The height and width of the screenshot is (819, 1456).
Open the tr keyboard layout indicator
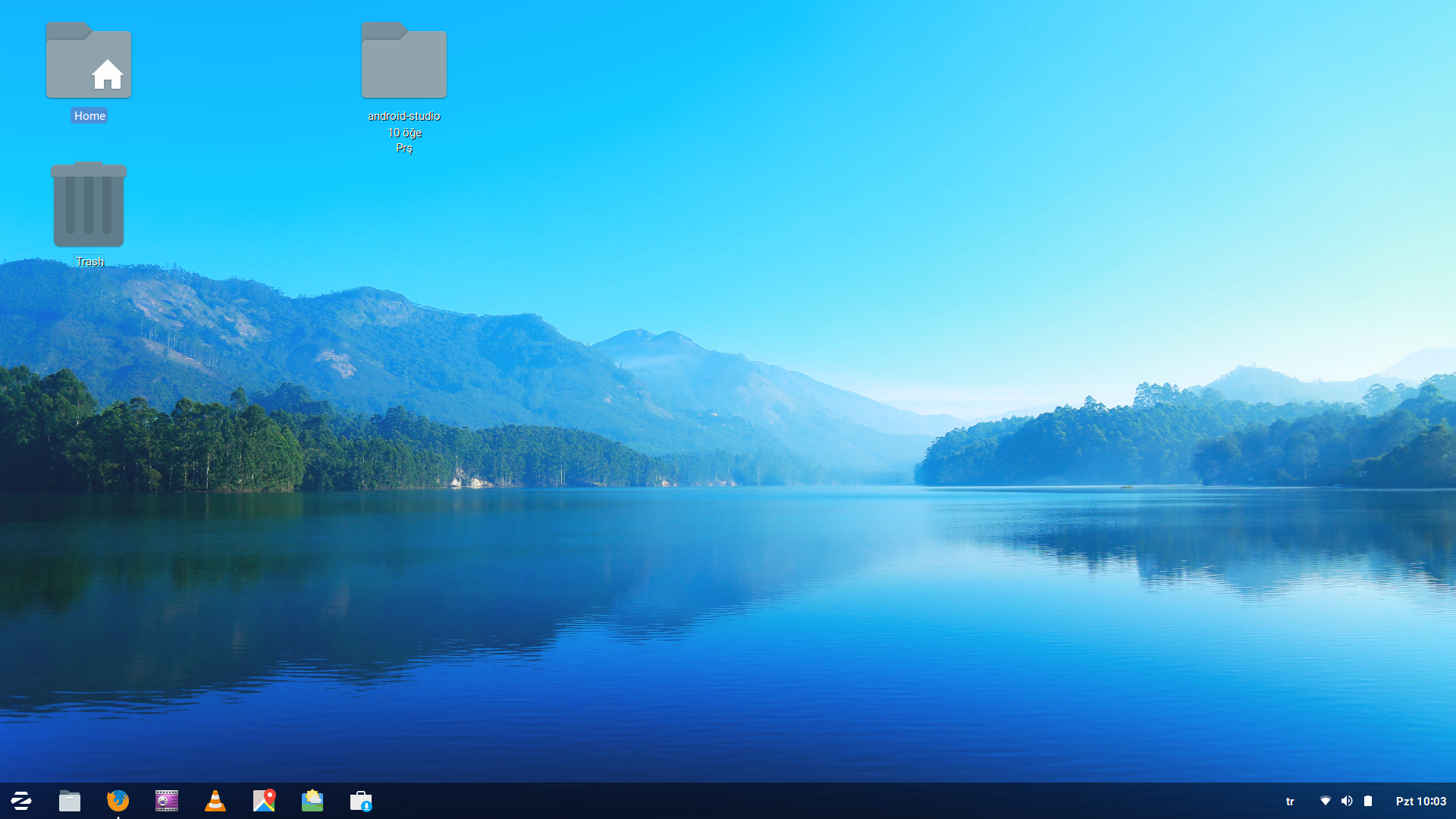1290,802
